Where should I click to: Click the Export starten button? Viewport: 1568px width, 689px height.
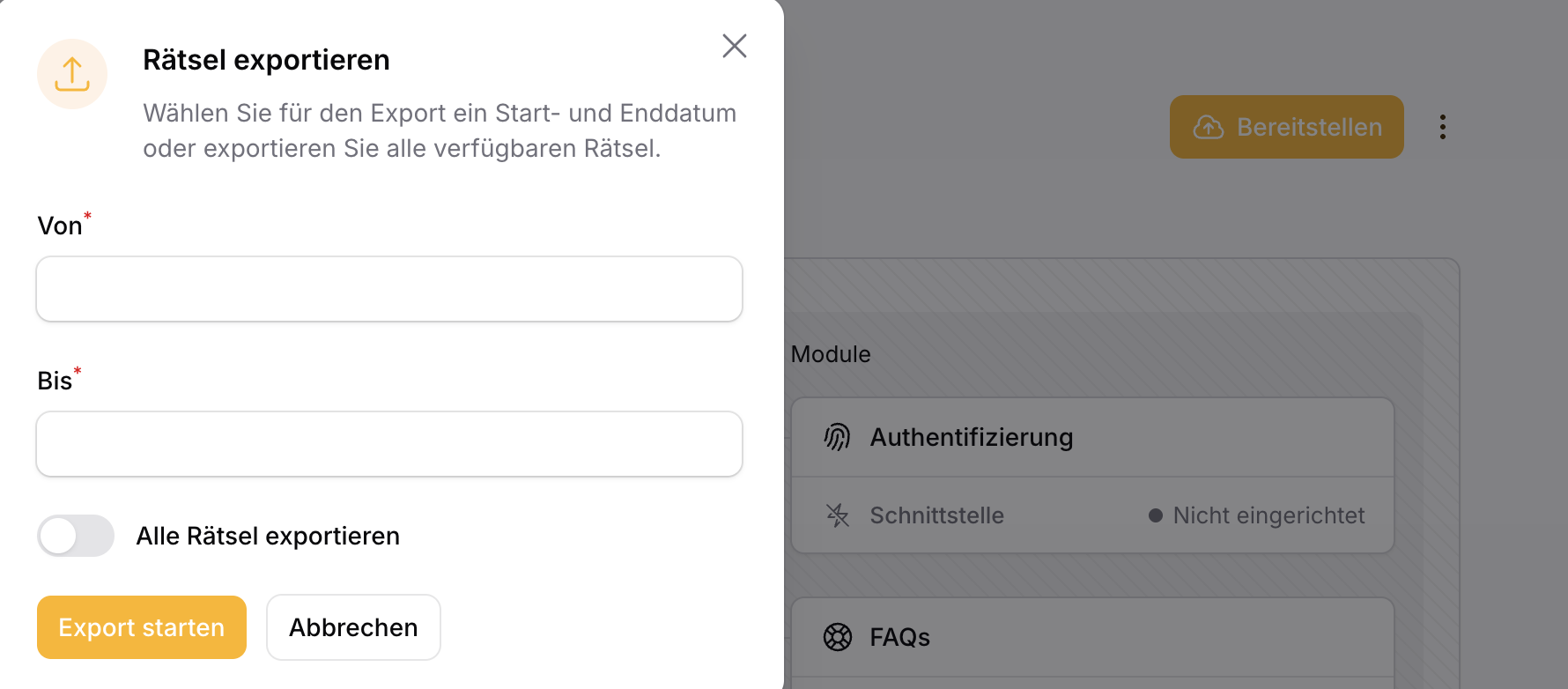pos(141,627)
